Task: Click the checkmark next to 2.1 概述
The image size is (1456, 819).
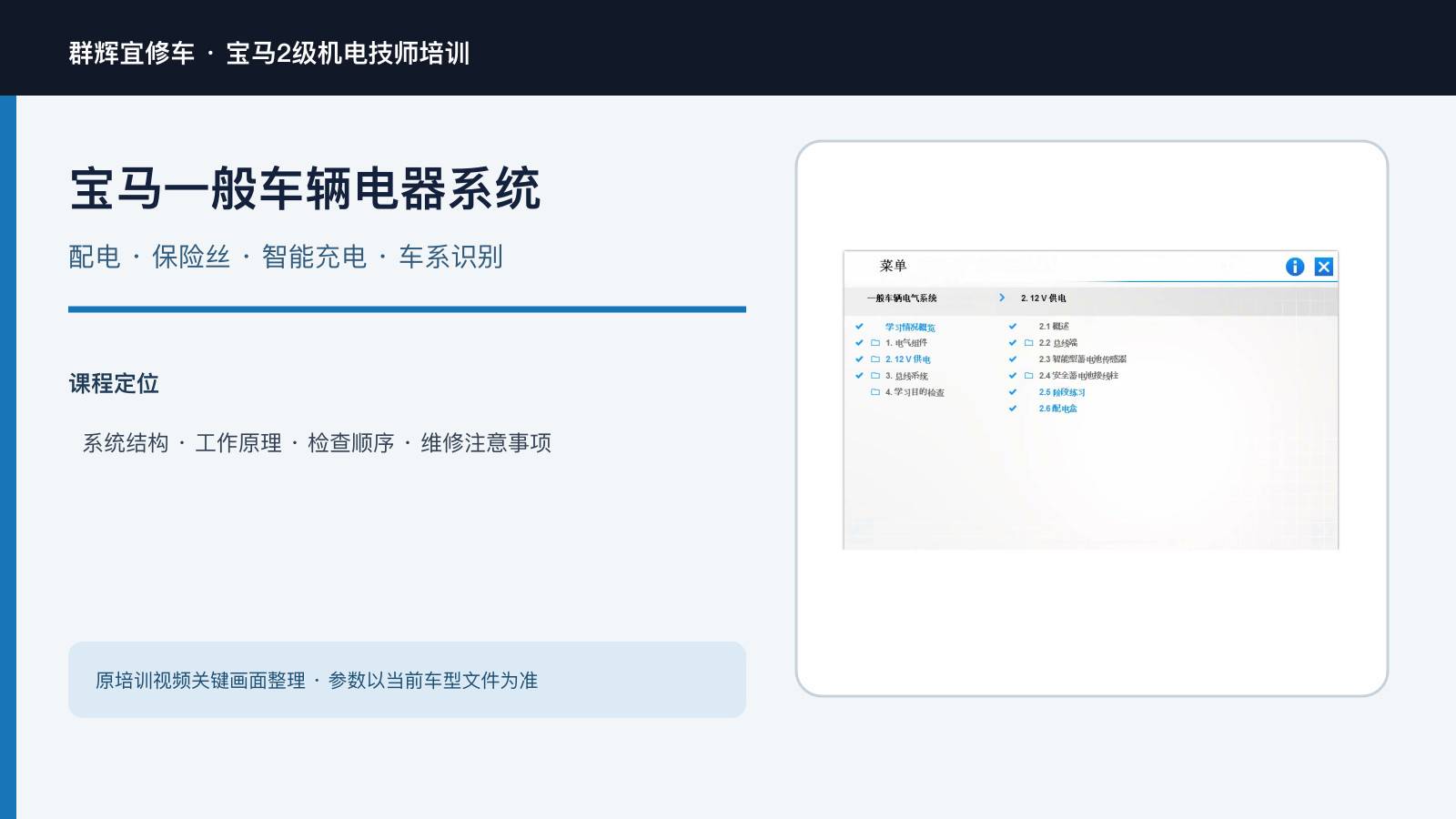Action: click(1013, 326)
